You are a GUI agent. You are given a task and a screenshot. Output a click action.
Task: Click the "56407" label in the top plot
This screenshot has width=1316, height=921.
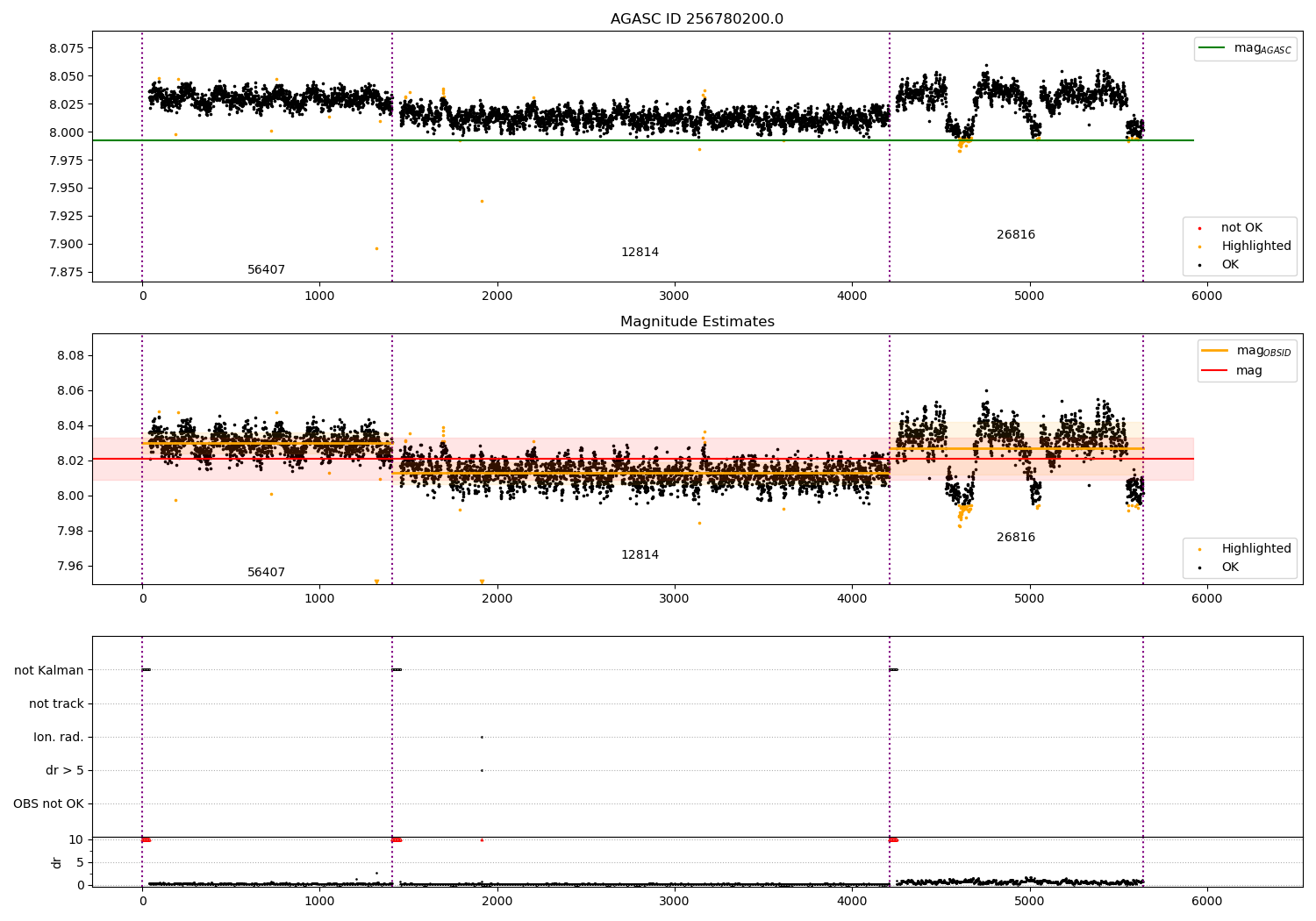pyautogui.click(x=266, y=270)
